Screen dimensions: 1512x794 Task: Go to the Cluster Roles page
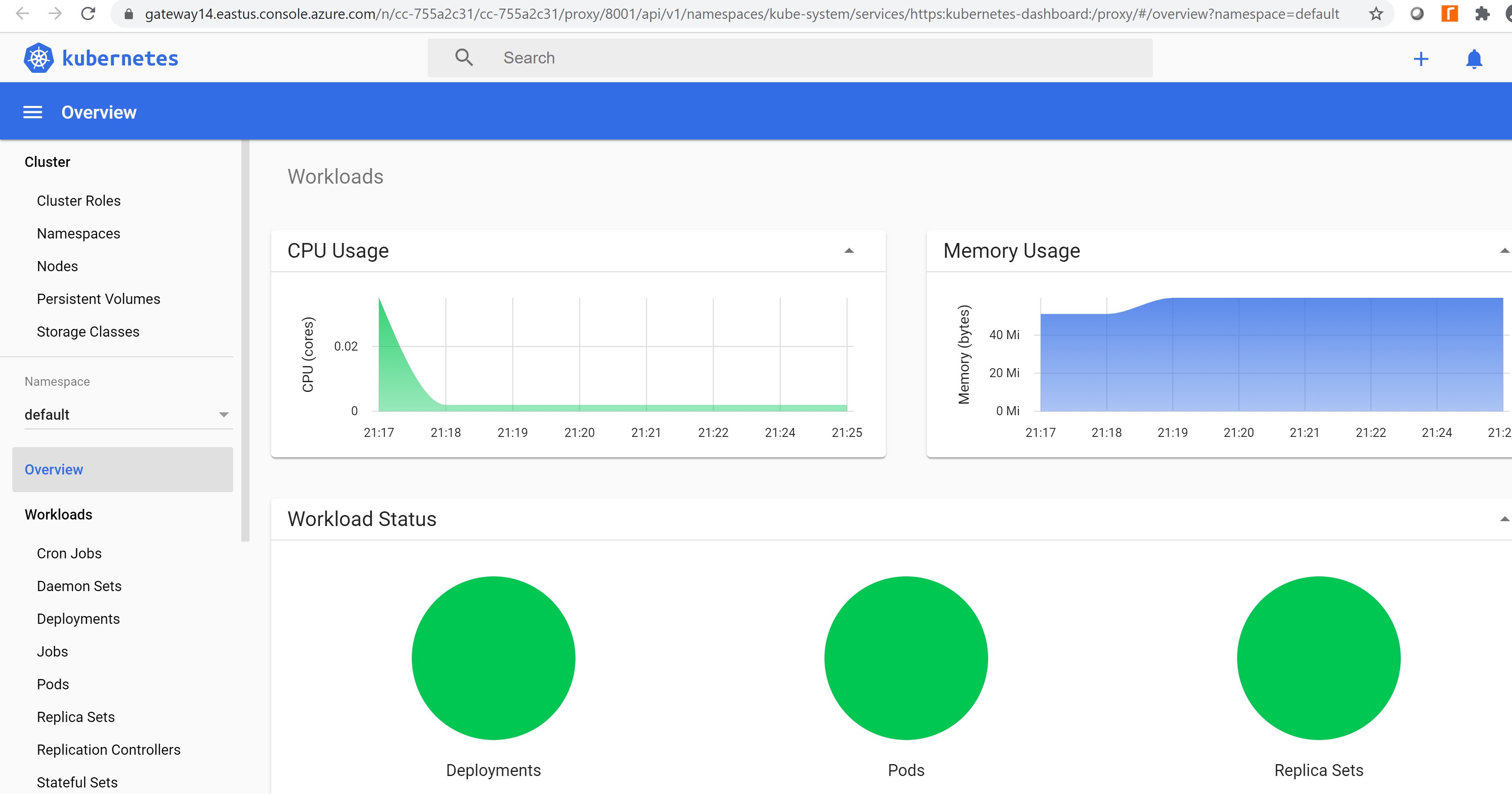pyautogui.click(x=79, y=201)
